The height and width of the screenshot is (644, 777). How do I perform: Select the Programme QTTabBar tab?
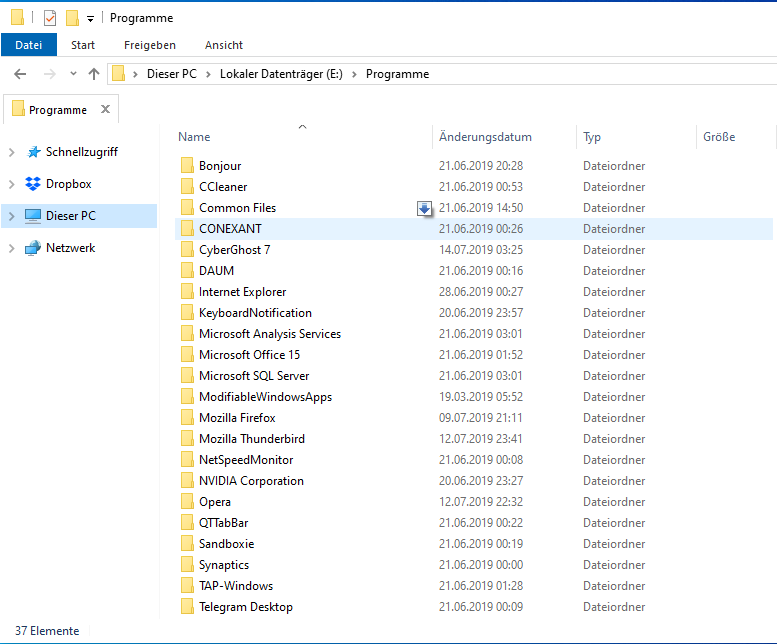pos(57,110)
